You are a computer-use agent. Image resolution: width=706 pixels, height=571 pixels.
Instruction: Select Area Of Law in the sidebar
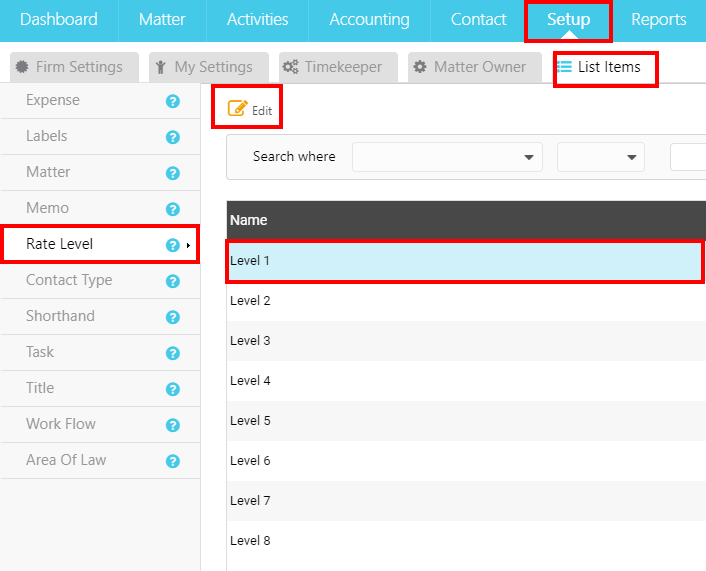click(100, 461)
